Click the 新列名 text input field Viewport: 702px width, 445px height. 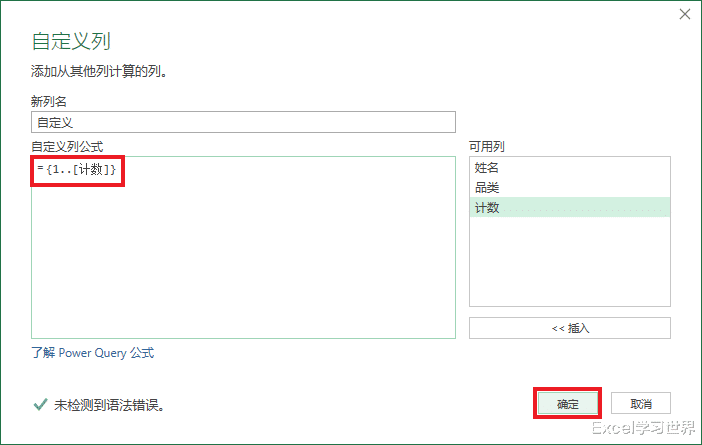244,122
